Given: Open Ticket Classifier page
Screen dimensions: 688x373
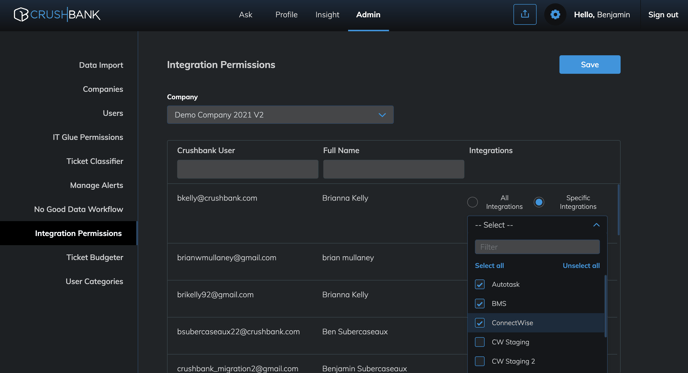Looking at the screenshot, I should (95, 161).
